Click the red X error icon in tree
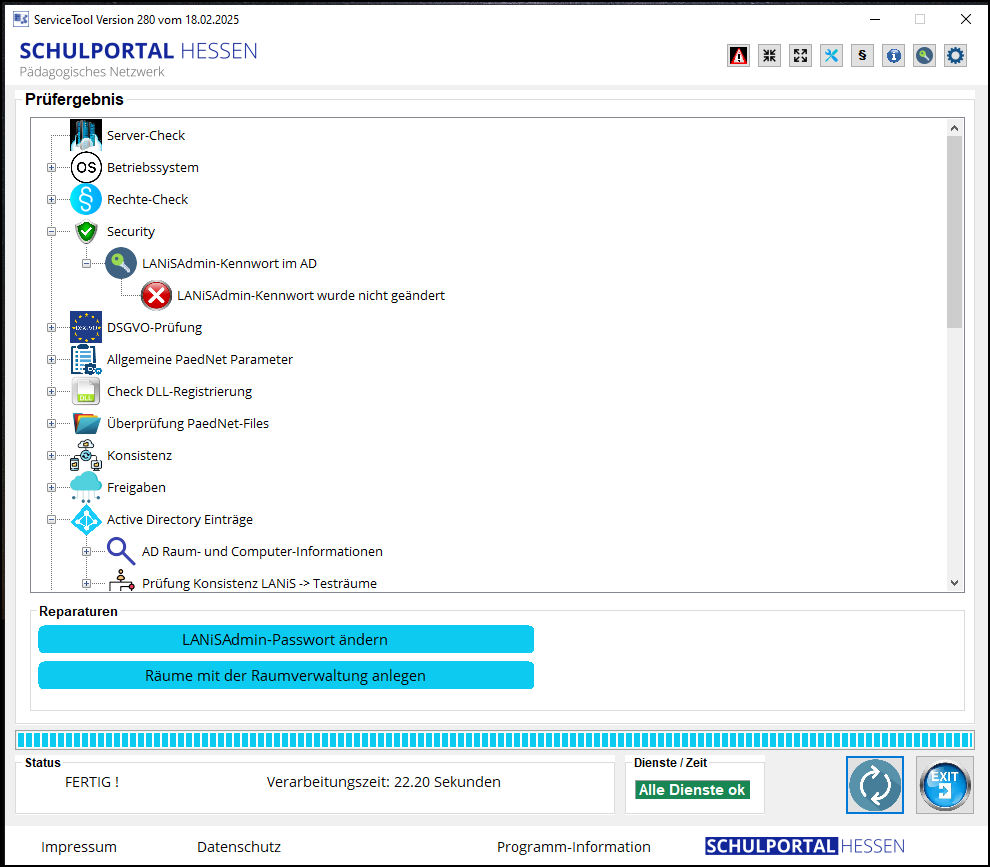The image size is (990, 867). [x=156, y=296]
